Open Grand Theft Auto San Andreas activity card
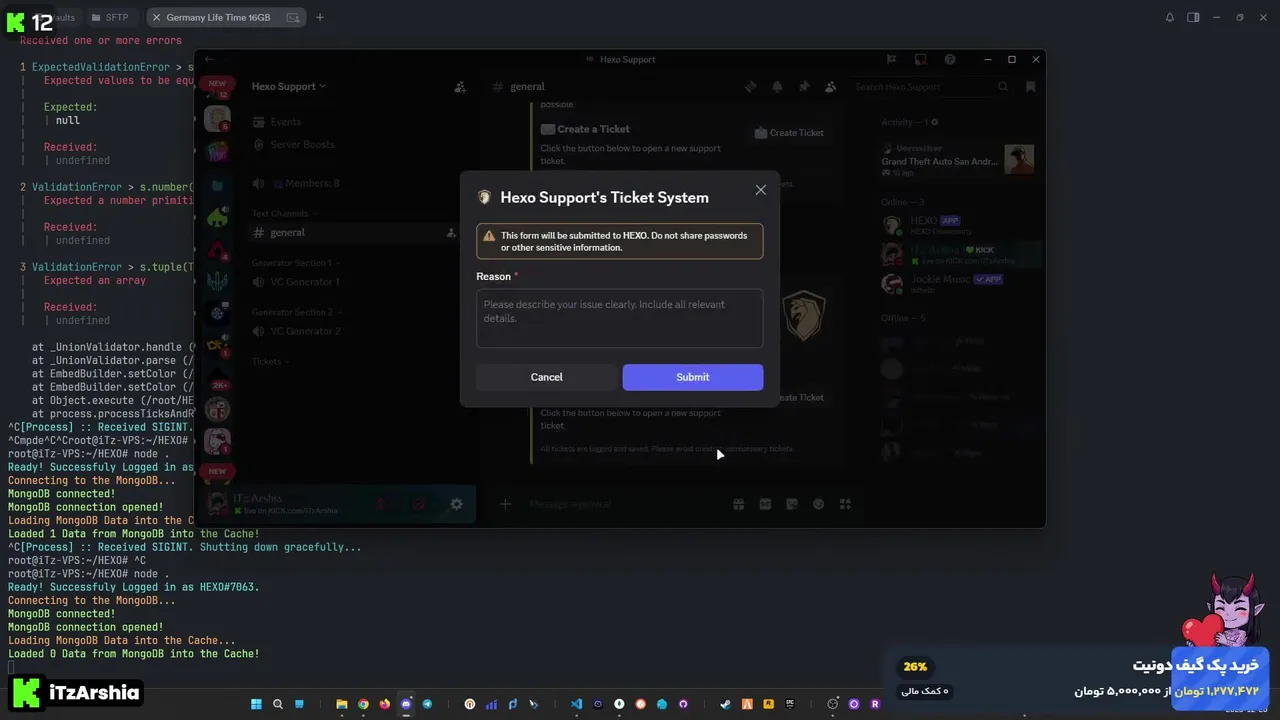 coord(957,160)
